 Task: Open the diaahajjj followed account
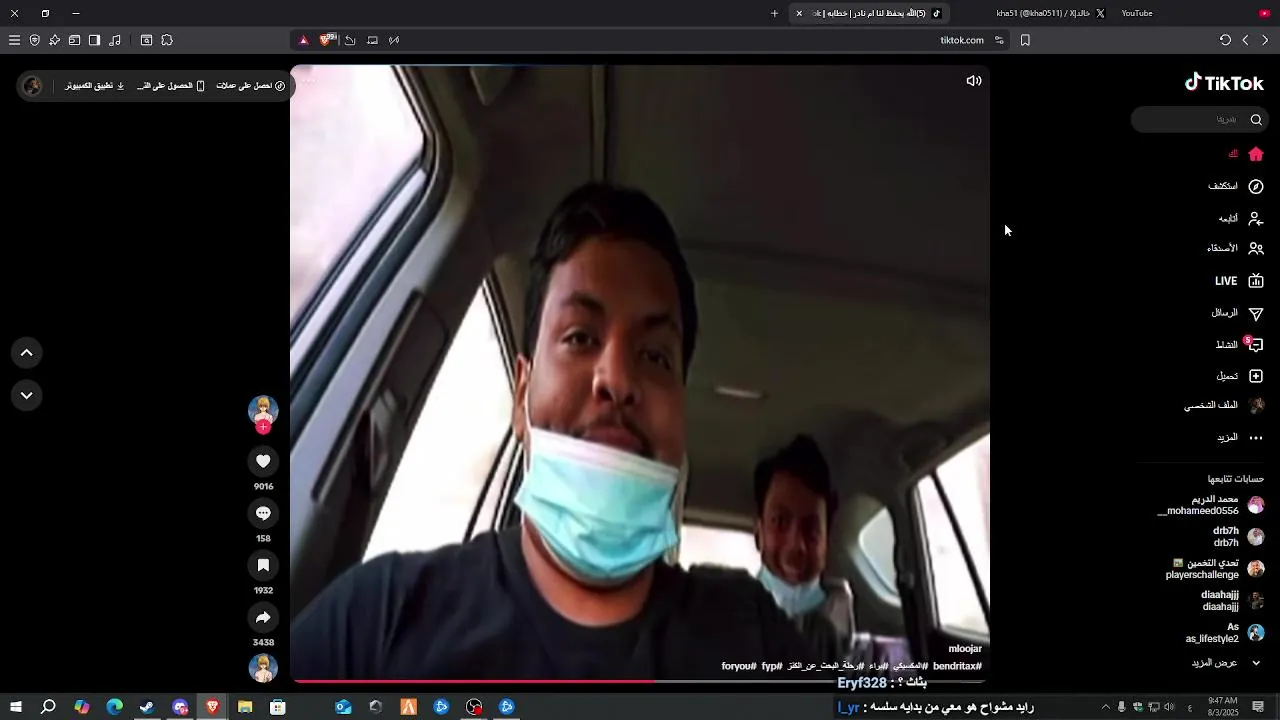click(x=1232, y=601)
